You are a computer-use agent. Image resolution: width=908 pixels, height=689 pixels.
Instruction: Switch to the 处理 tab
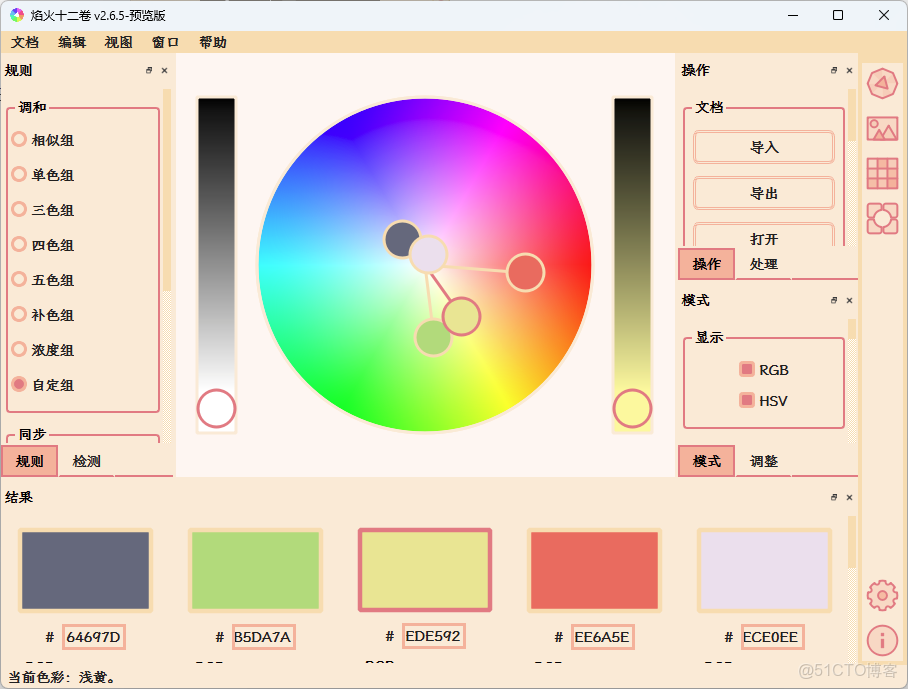(x=763, y=264)
